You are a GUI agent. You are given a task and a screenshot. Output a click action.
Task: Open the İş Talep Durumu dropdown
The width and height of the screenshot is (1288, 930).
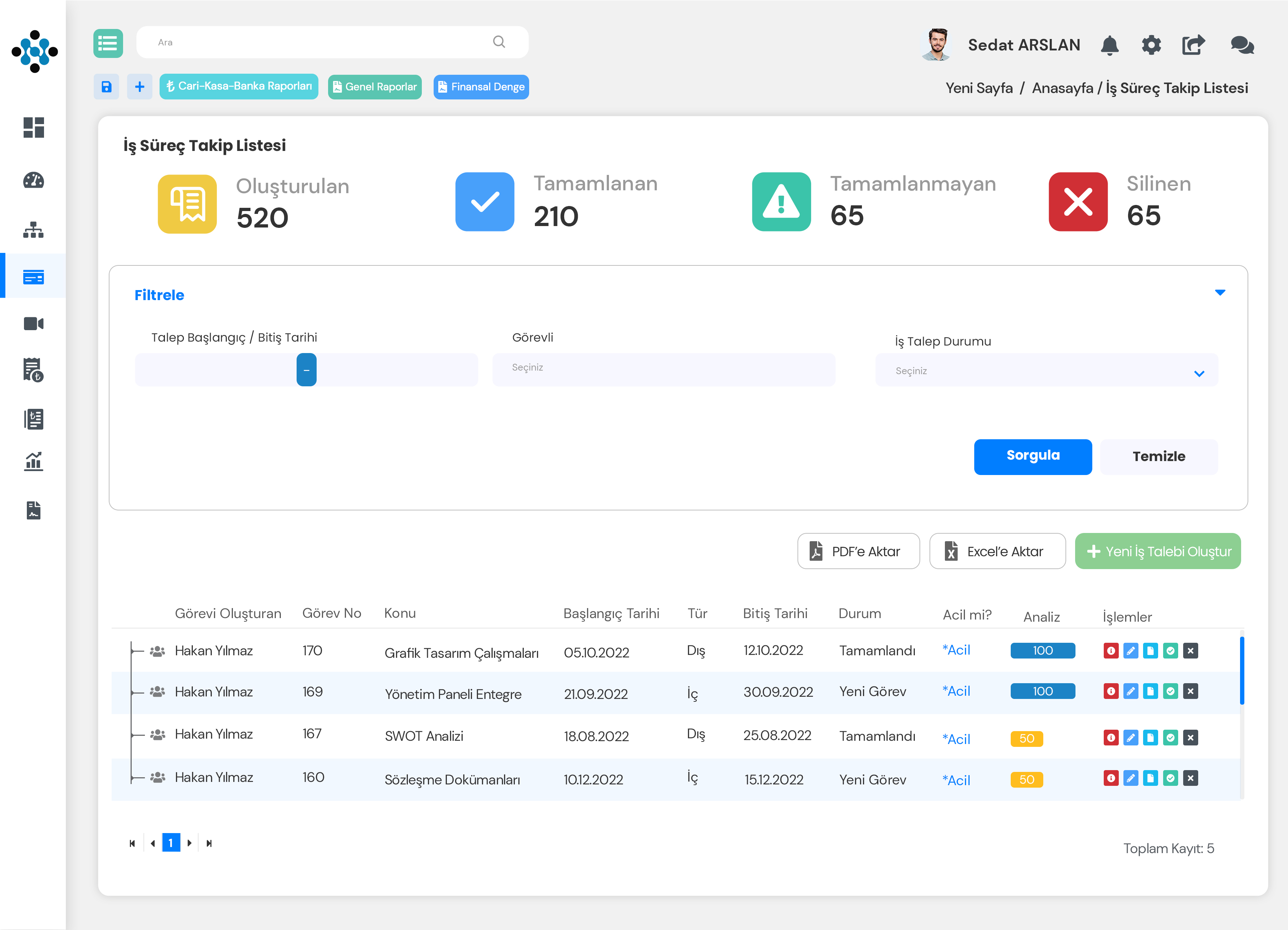coord(1046,371)
